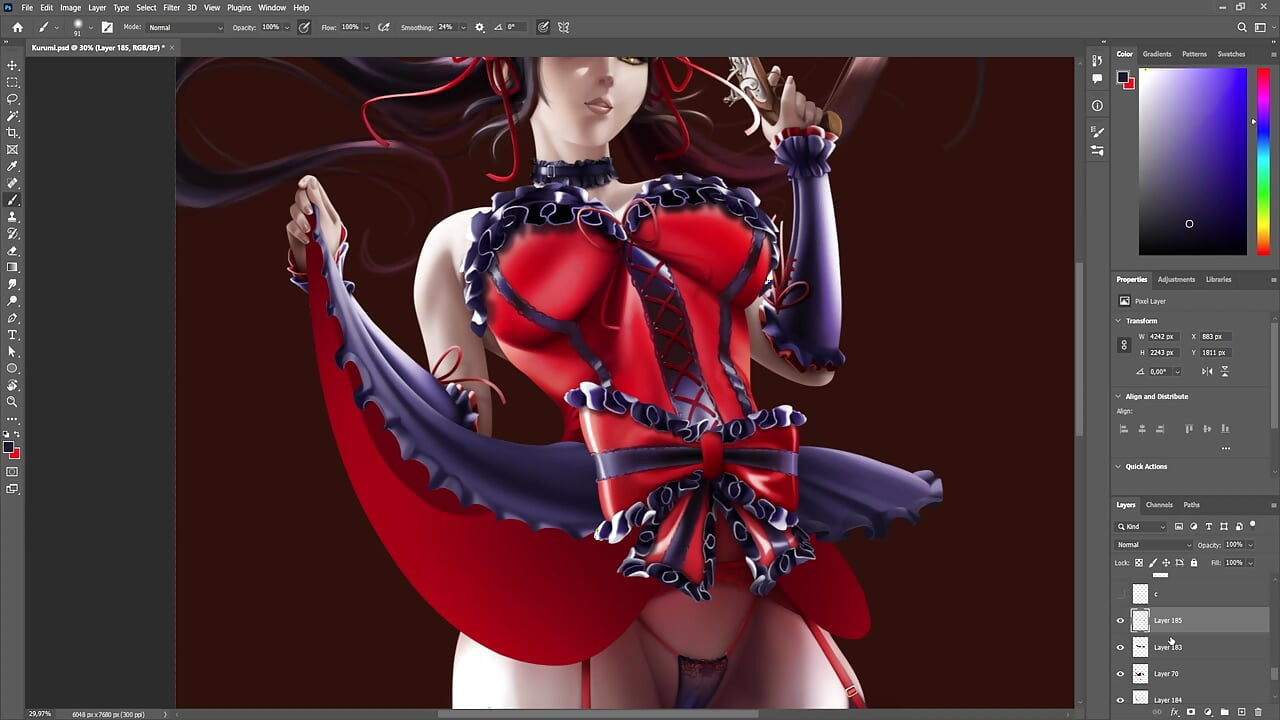The height and width of the screenshot is (720, 1280).
Task: Create new layer icon
Action: point(1241,712)
